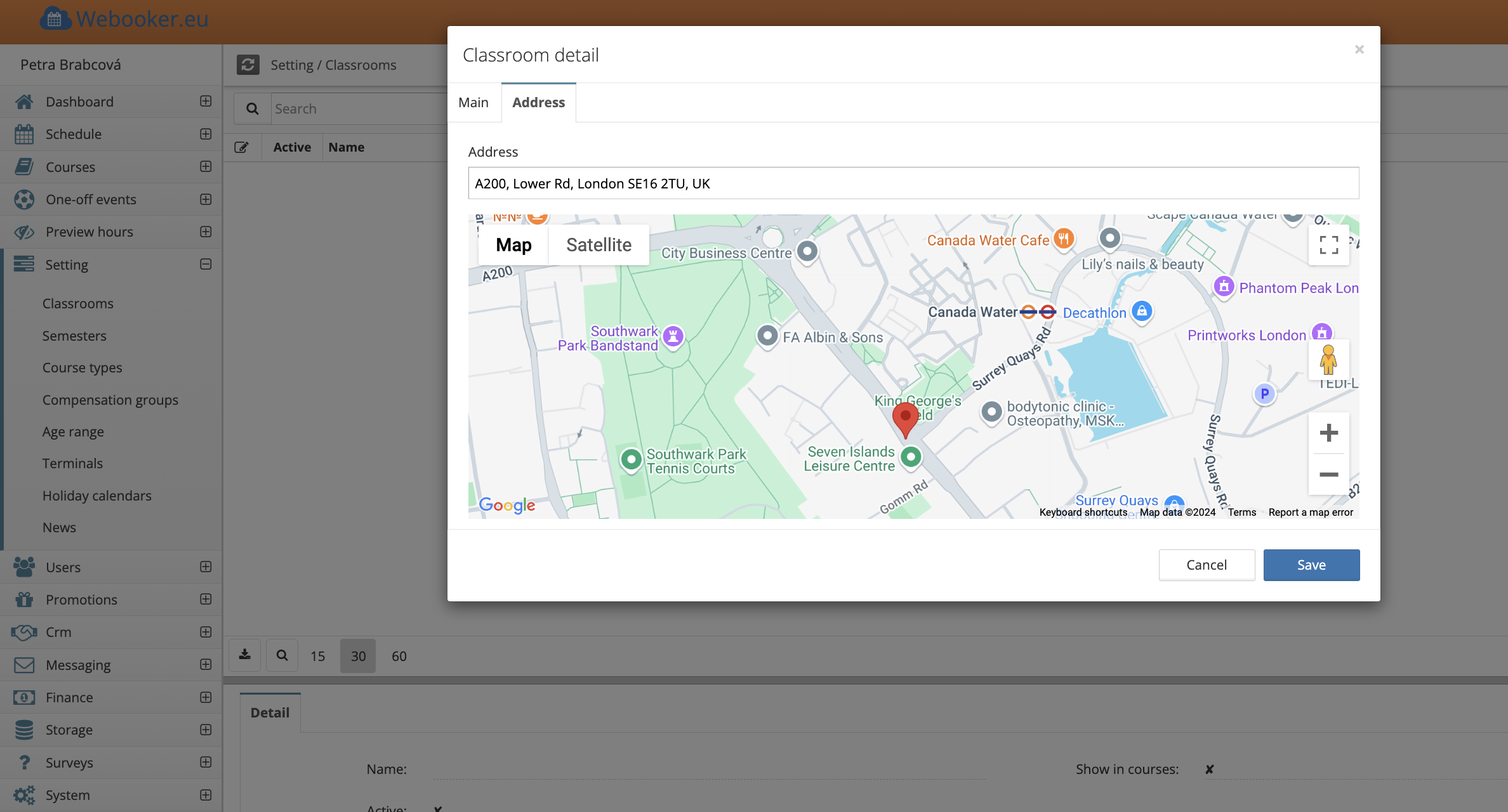This screenshot has height=812, width=1508.
Task: Click the download icon in footer toolbar
Action: (244, 655)
